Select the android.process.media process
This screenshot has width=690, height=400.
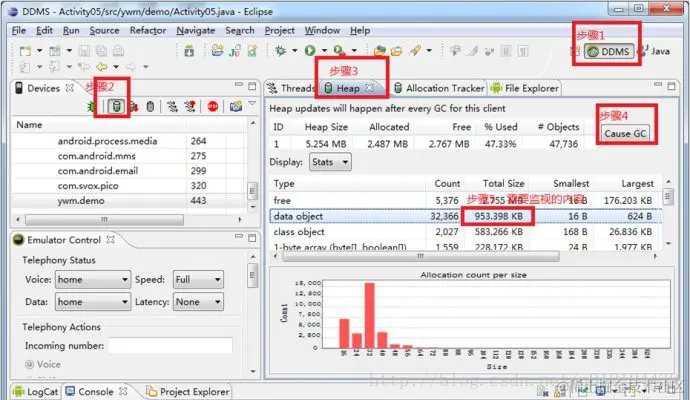point(128,141)
